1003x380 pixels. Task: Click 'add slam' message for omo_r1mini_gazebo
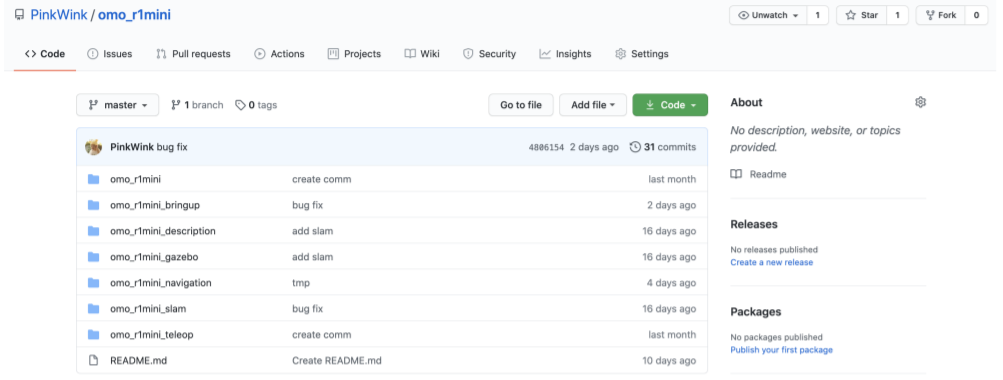[x=313, y=257]
